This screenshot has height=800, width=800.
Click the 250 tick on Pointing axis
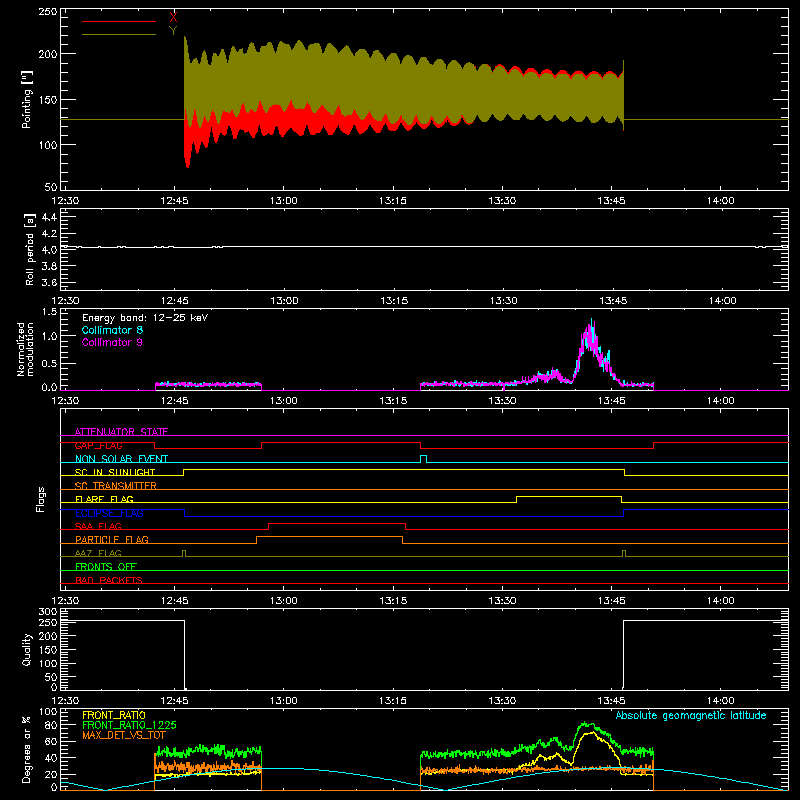[x=47, y=11]
